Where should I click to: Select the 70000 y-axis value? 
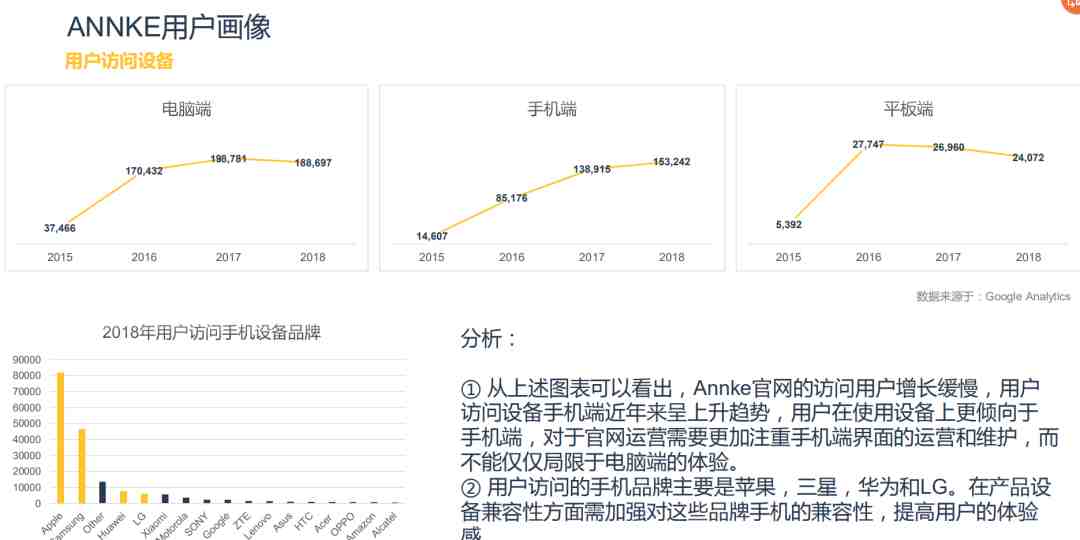coord(28,391)
